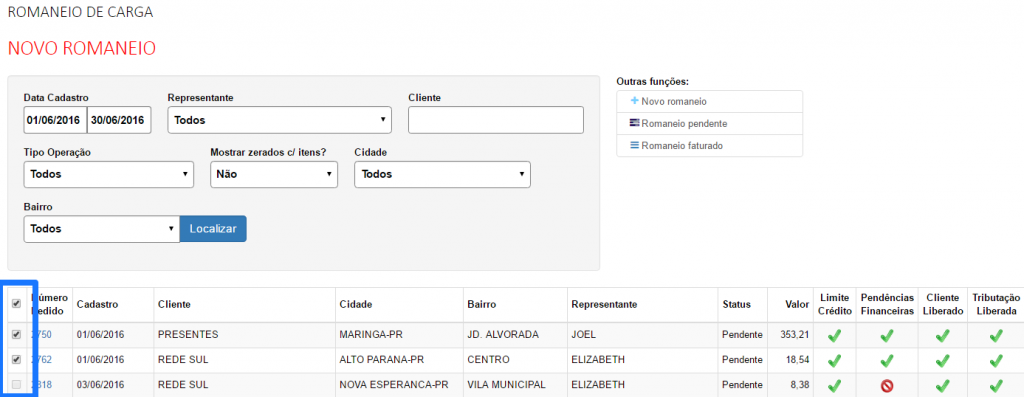Open Romaneio pendente list item
This screenshot has width=1024, height=397.
[x=709, y=123]
